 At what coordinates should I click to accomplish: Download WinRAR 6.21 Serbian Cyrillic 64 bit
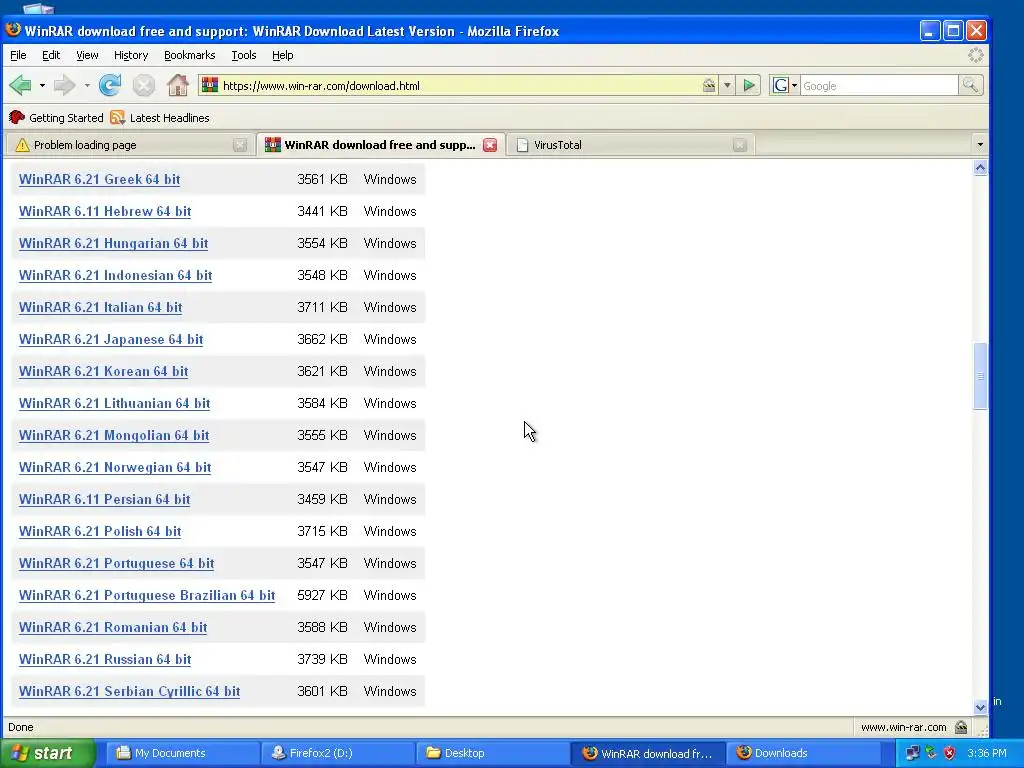tap(129, 692)
